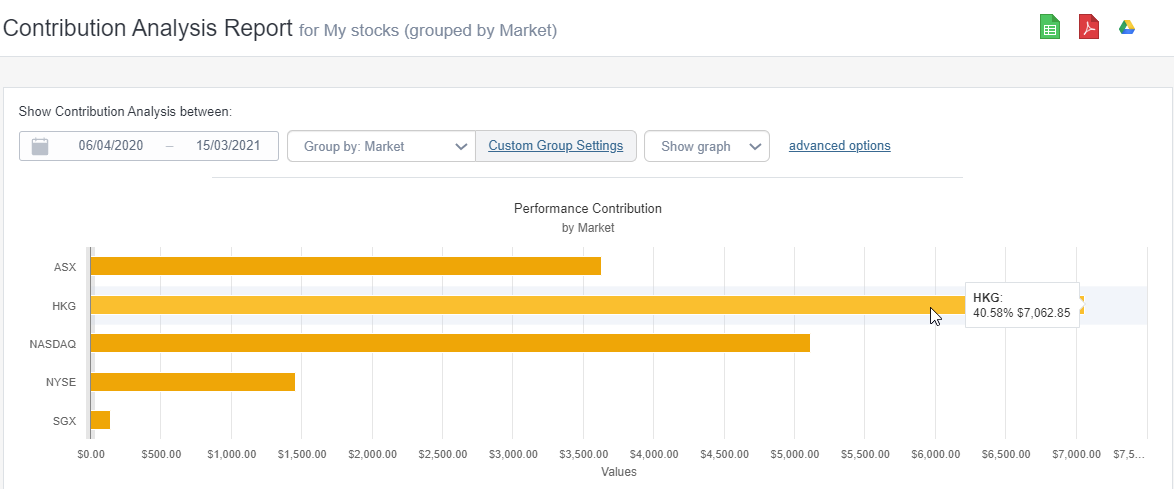
Task: Open the Show graph dropdown
Action: click(x=706, y=146)
